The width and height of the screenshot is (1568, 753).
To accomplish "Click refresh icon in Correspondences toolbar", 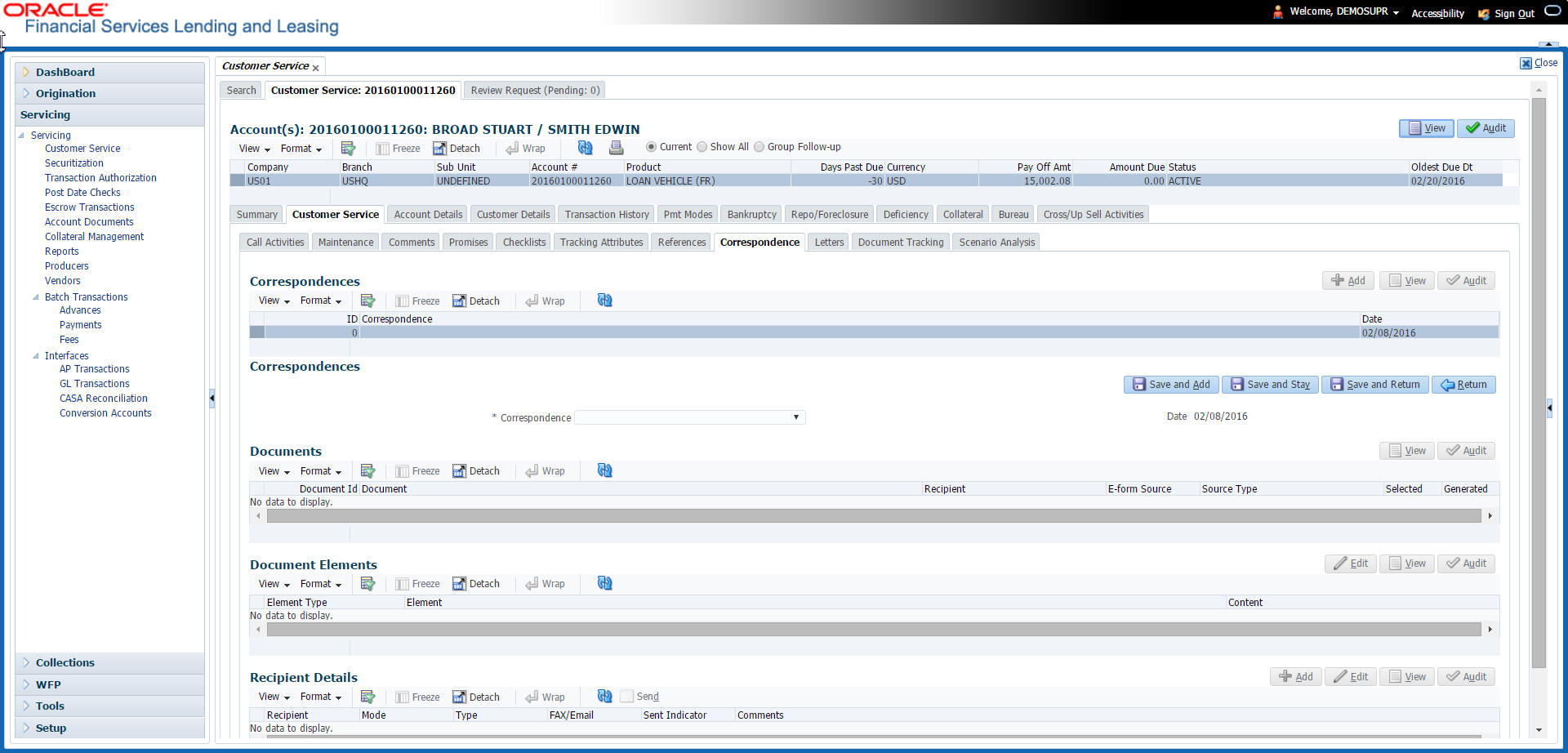I will 605,300.
